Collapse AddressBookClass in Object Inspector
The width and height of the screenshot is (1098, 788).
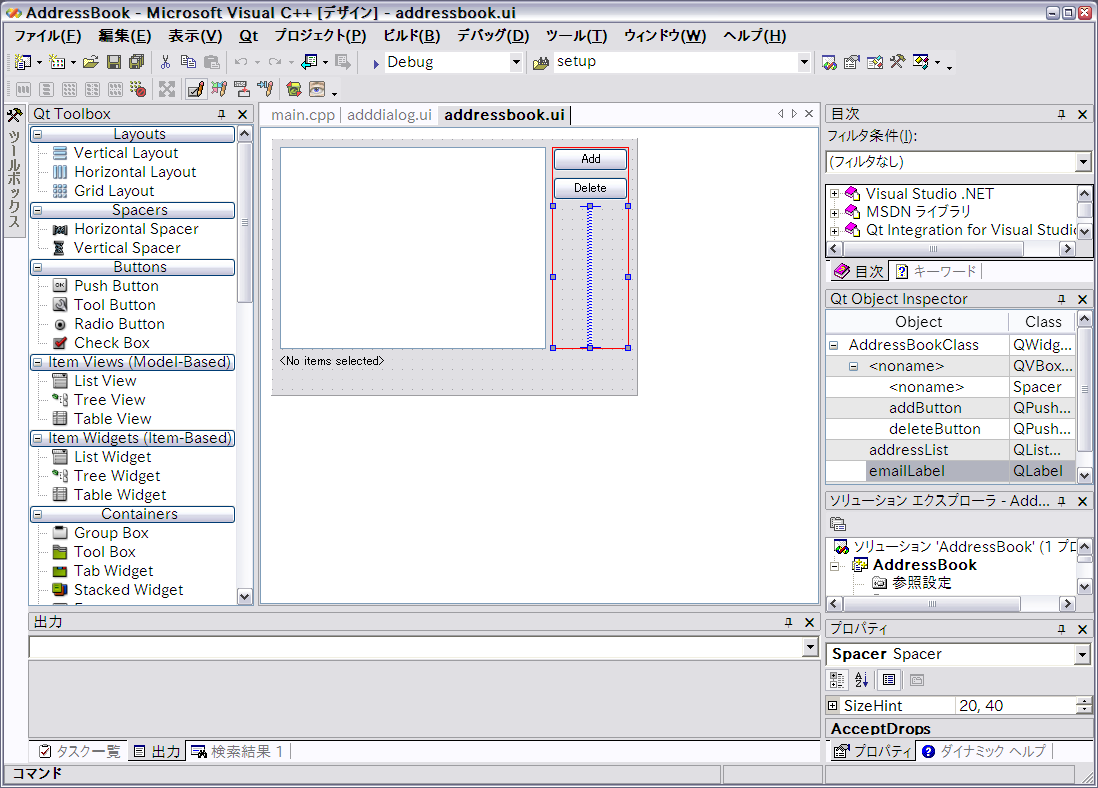(834, 345)
